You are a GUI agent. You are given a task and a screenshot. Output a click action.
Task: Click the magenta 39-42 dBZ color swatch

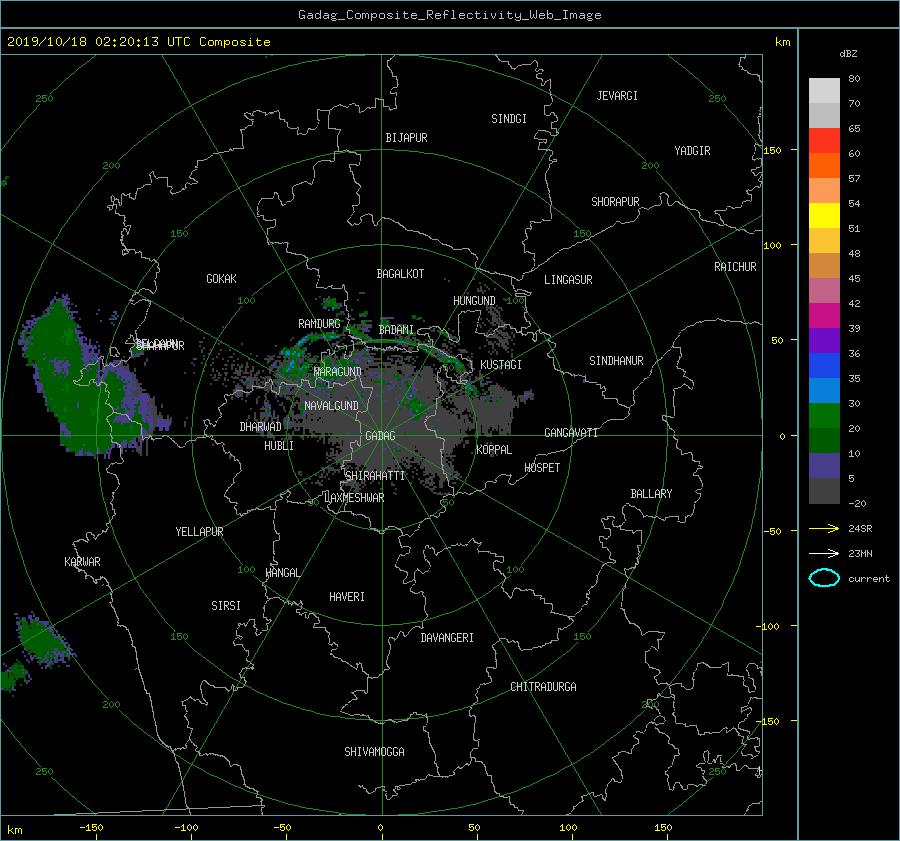824,316
